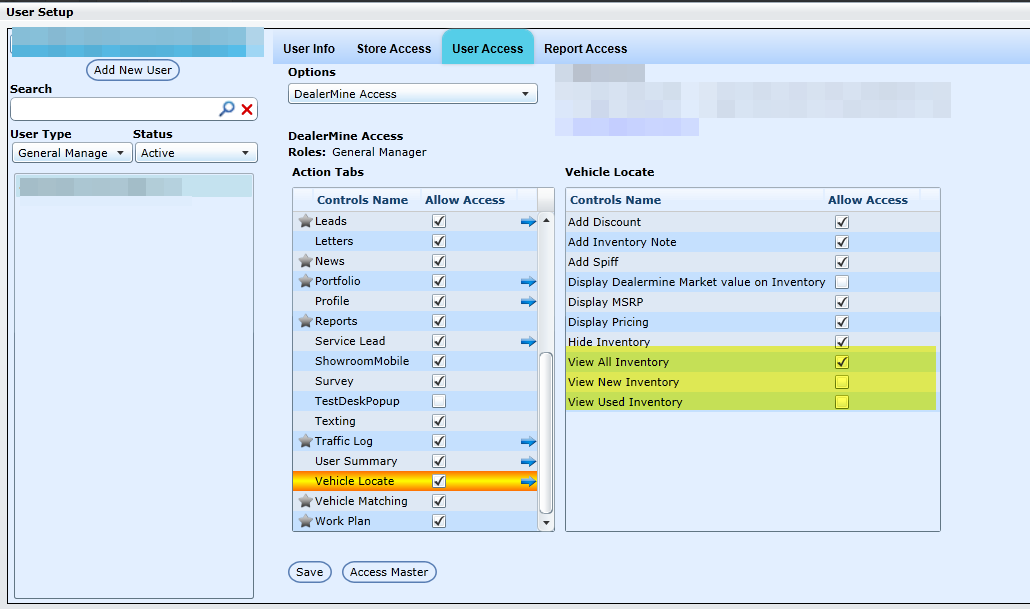
Task: Click the blue arrow for Traffic Log
Action: coord(528,441)
